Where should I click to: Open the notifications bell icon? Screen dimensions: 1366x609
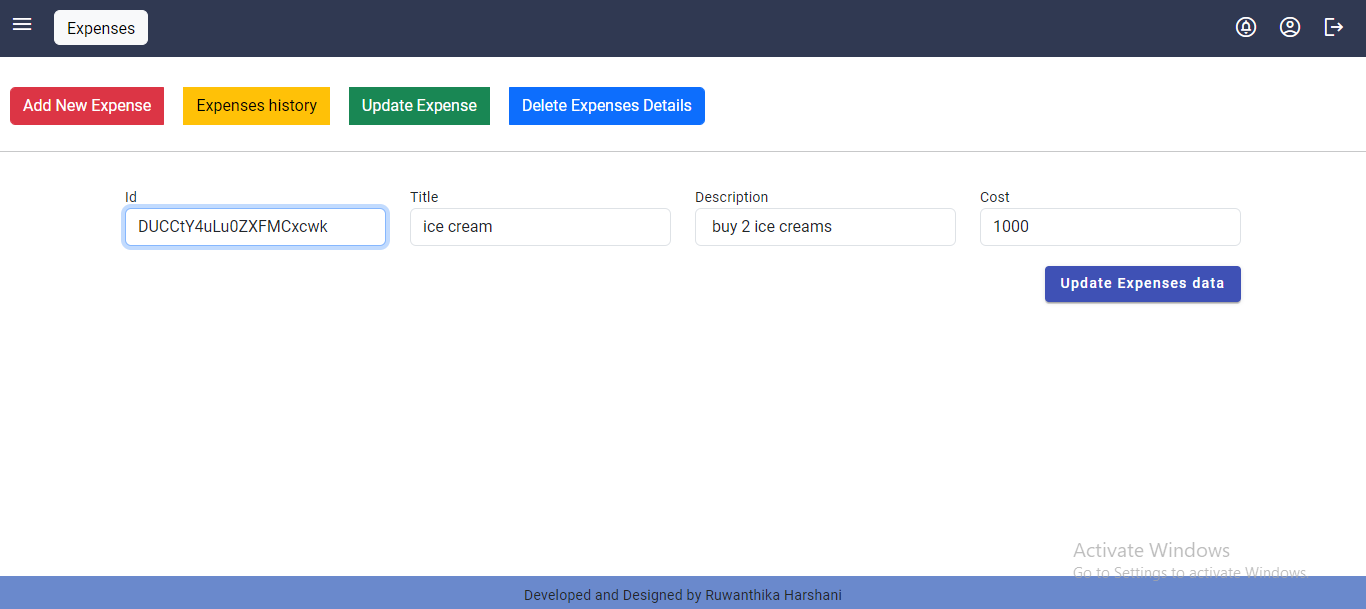click(1246, 27)
